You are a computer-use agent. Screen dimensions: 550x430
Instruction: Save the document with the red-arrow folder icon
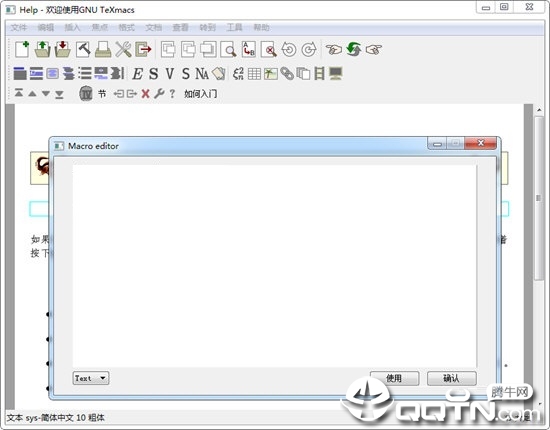pos(63,49)
